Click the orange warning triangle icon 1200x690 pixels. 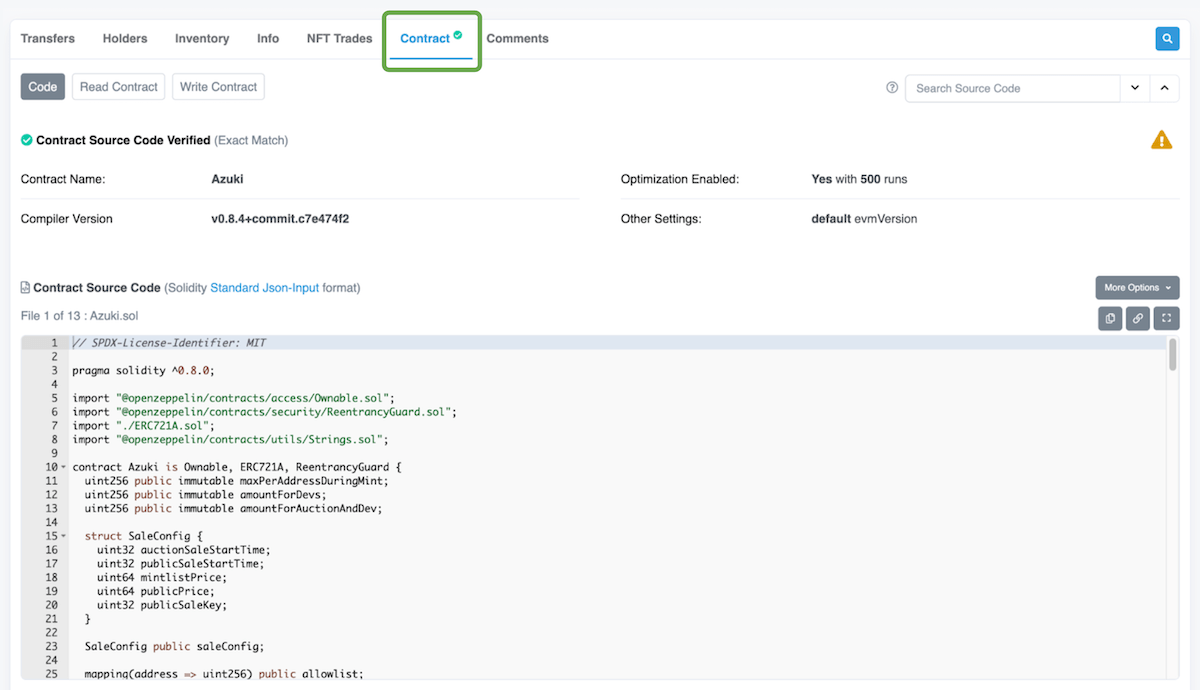[x=1161, y=140]
